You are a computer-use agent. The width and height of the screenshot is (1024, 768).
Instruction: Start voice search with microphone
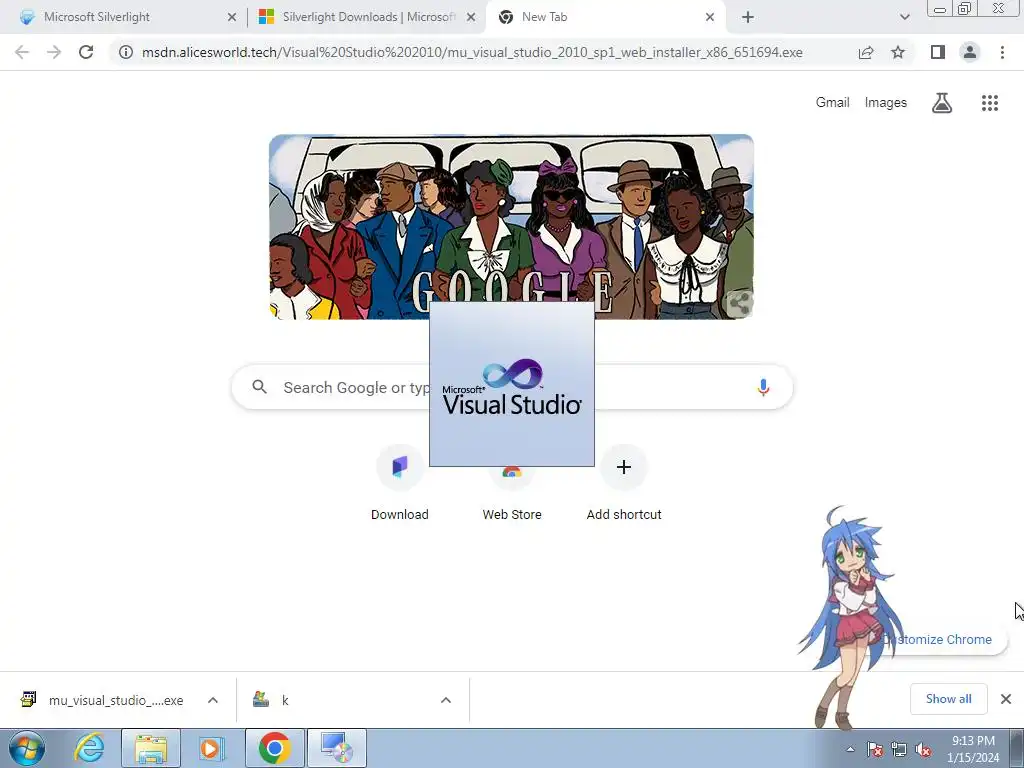(763, 387)
